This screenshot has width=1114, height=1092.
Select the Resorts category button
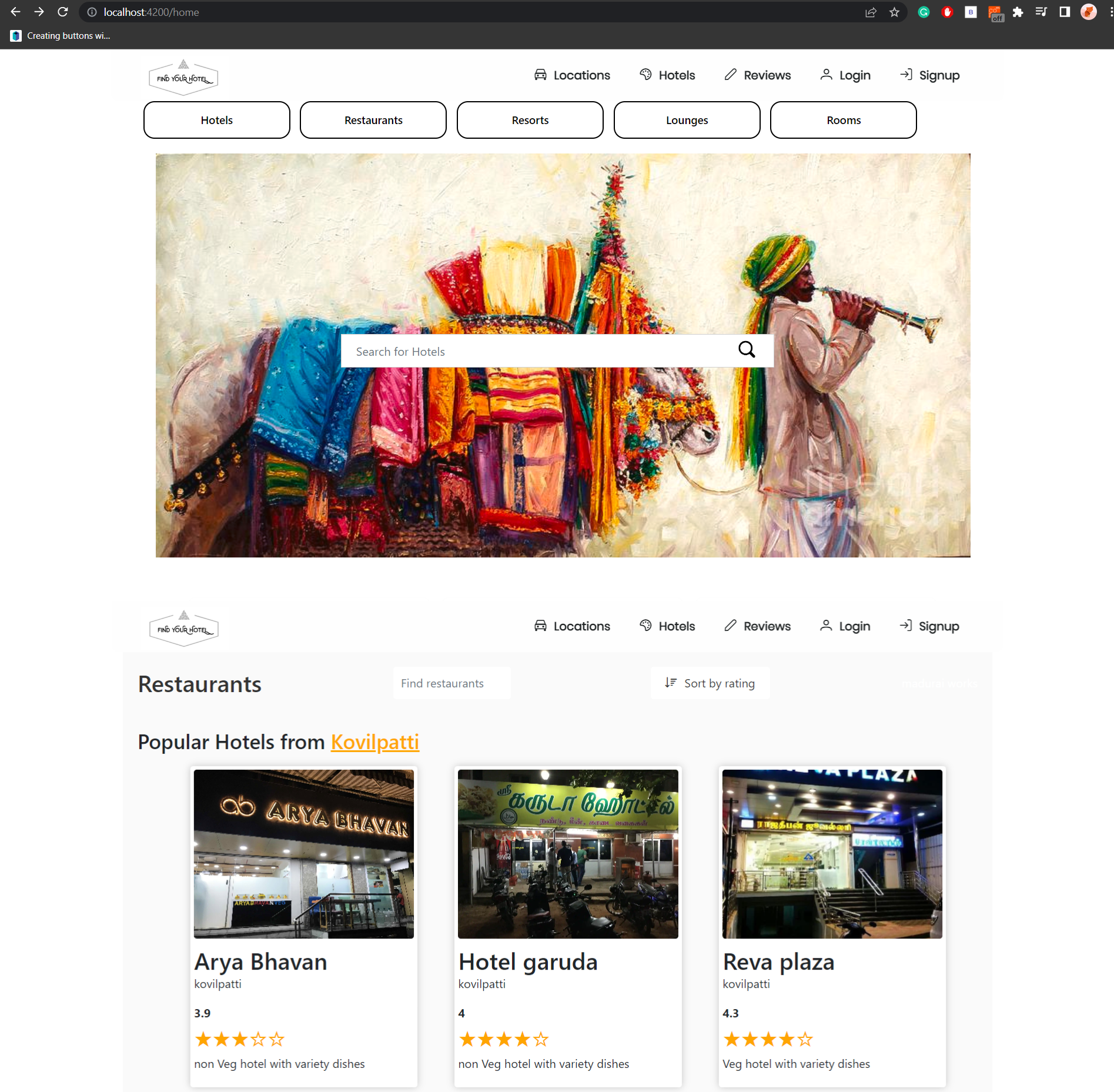coord(530,120)
